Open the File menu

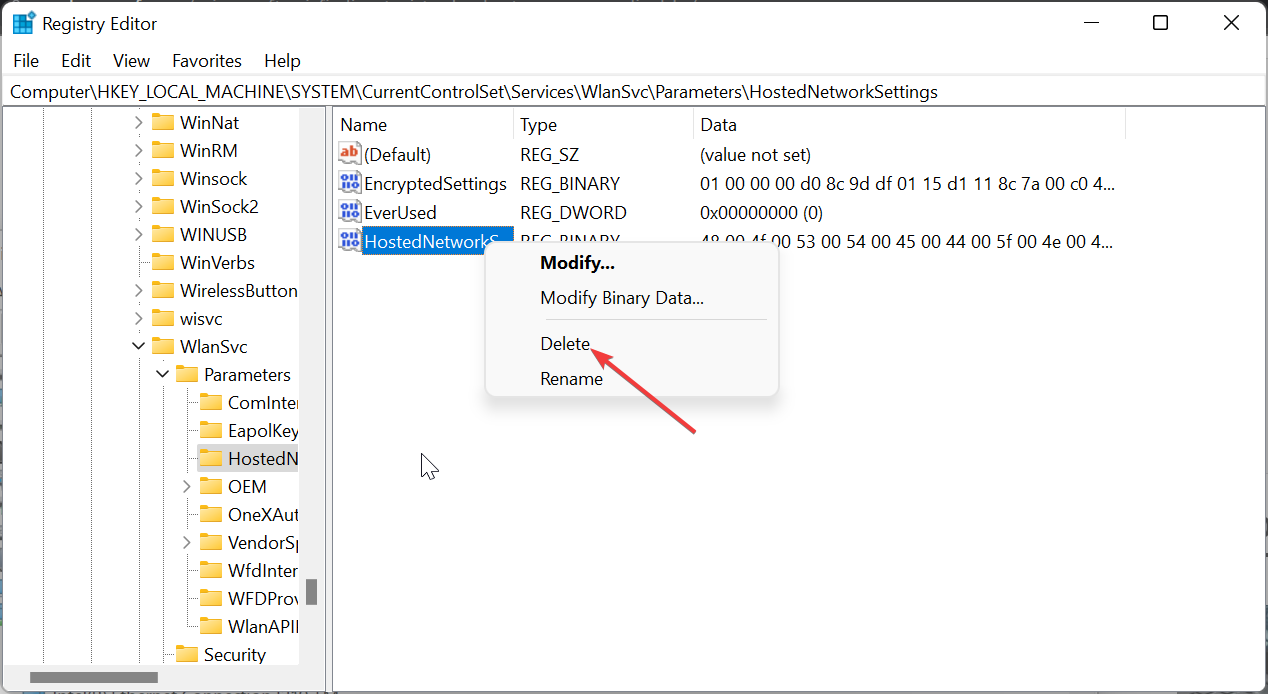click(26, 61)
